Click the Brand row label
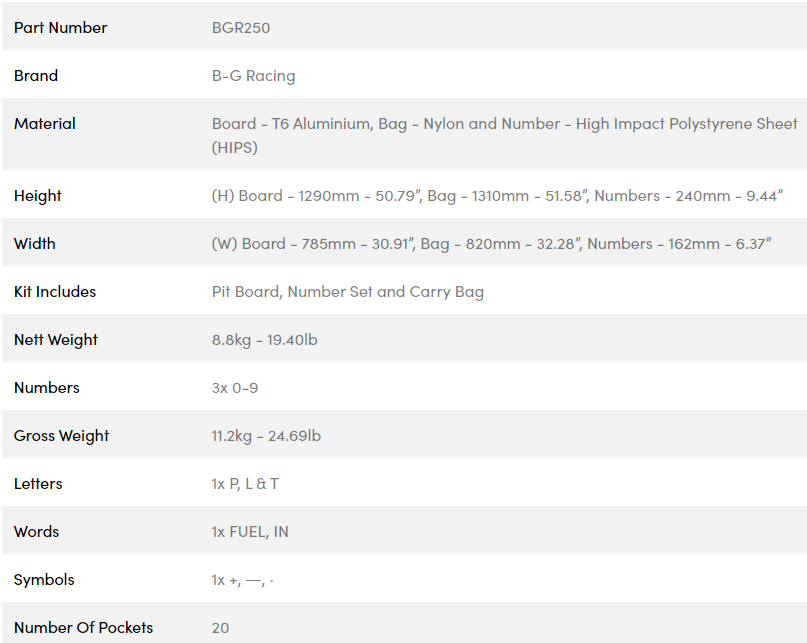The width and height of the screenshot is (807, 643). 36,76
